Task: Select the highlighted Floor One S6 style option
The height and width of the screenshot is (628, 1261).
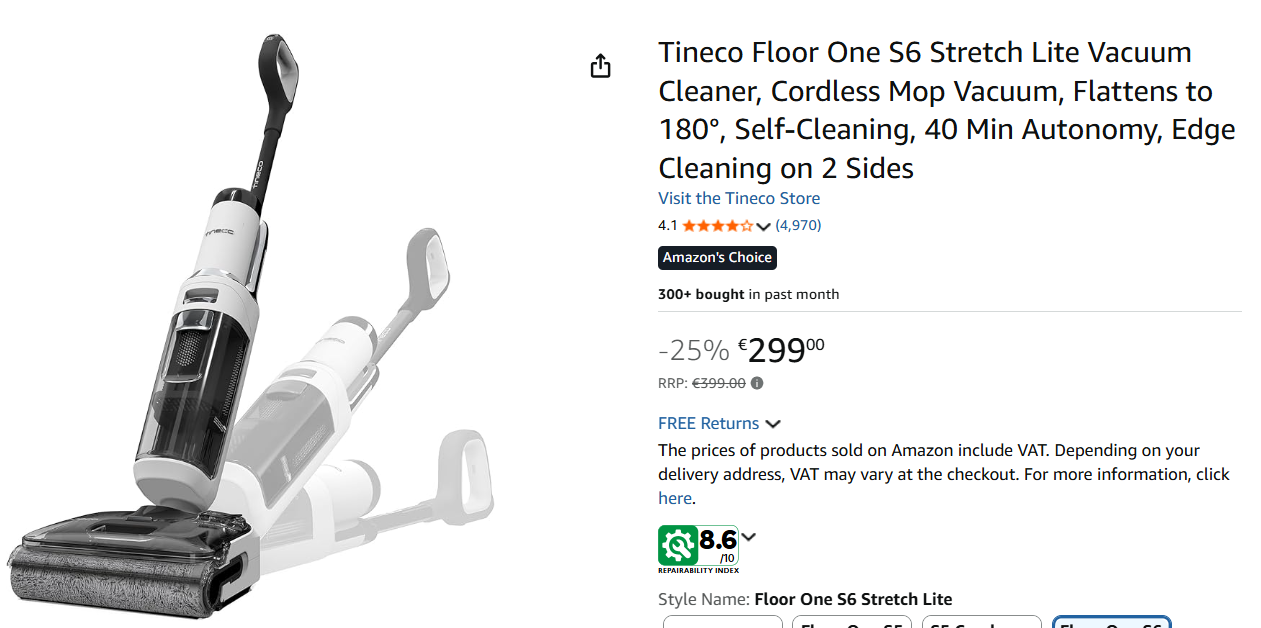Action: click(x=1111, y=622)
